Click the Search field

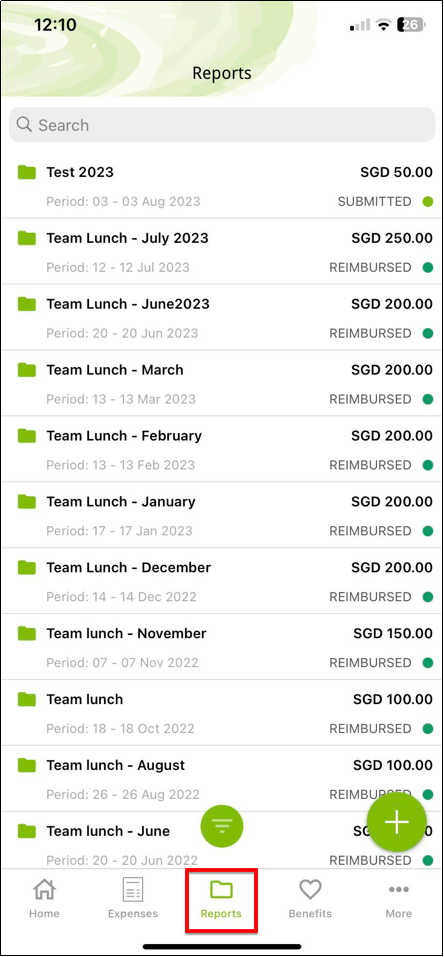coord(222,125)
